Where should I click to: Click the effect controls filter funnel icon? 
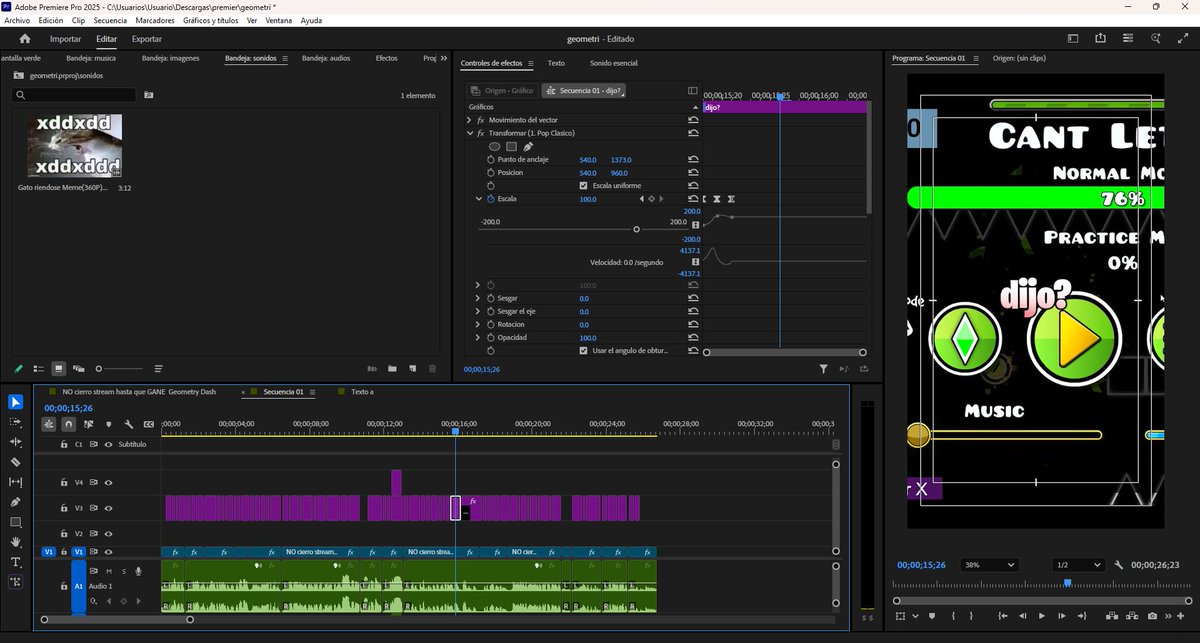pyautogui.click(x=823, y=369)
